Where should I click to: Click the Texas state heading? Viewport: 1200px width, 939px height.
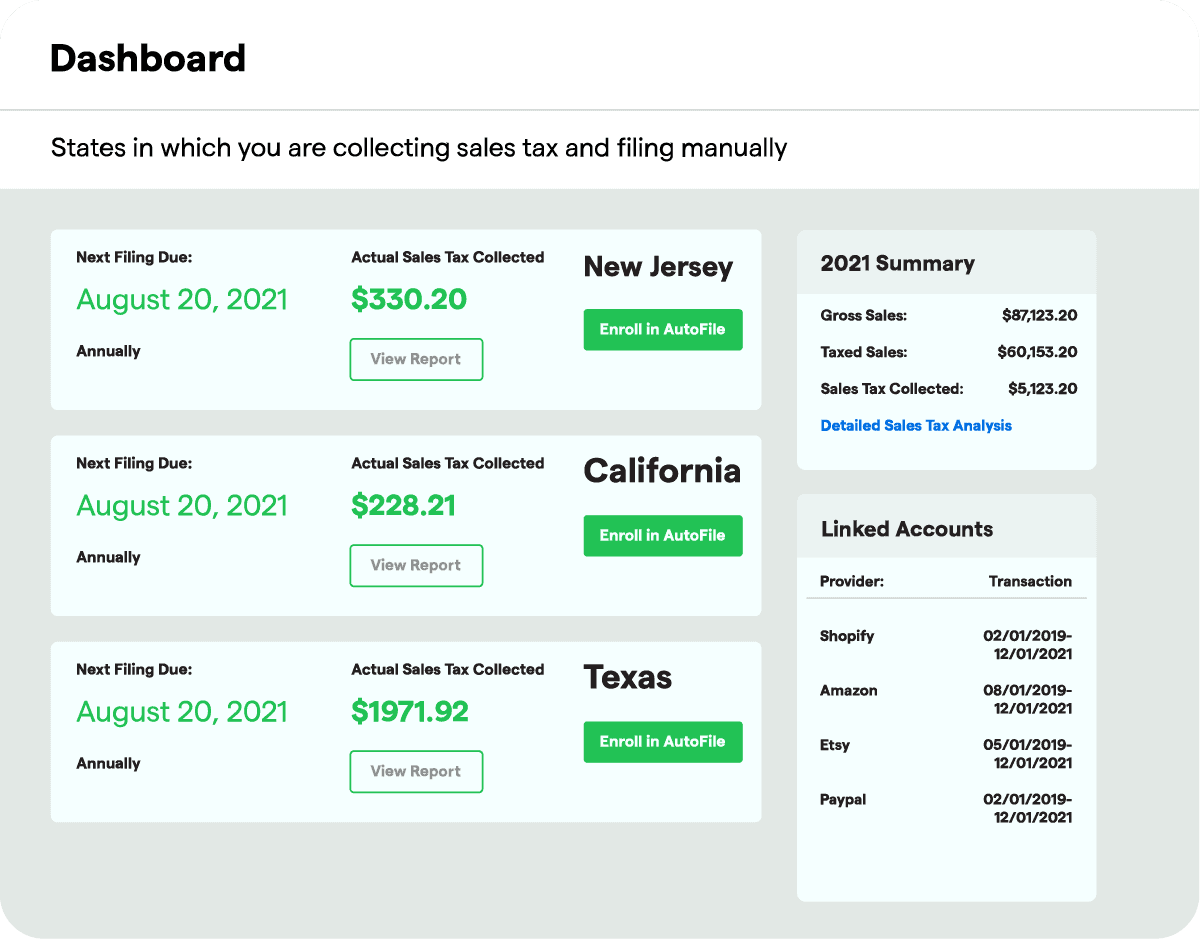pyautogui.click(x=627, y=677)
